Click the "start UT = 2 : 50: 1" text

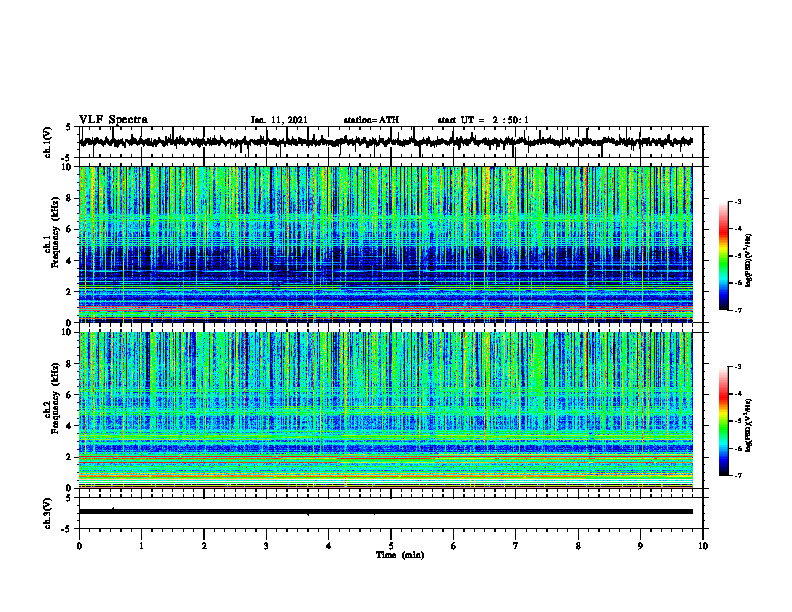click(483, 120)
